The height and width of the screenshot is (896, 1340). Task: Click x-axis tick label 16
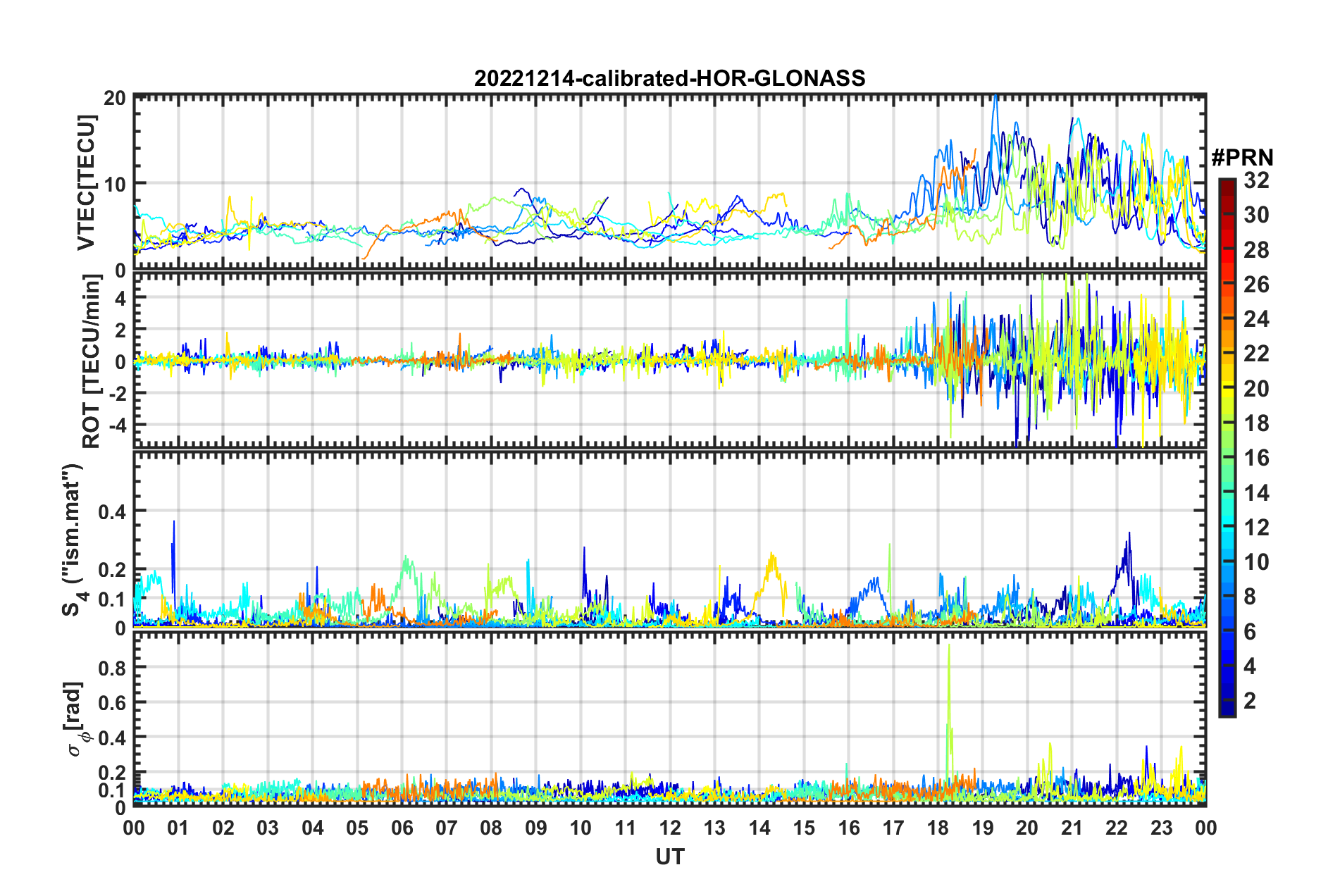pos(849,828)
